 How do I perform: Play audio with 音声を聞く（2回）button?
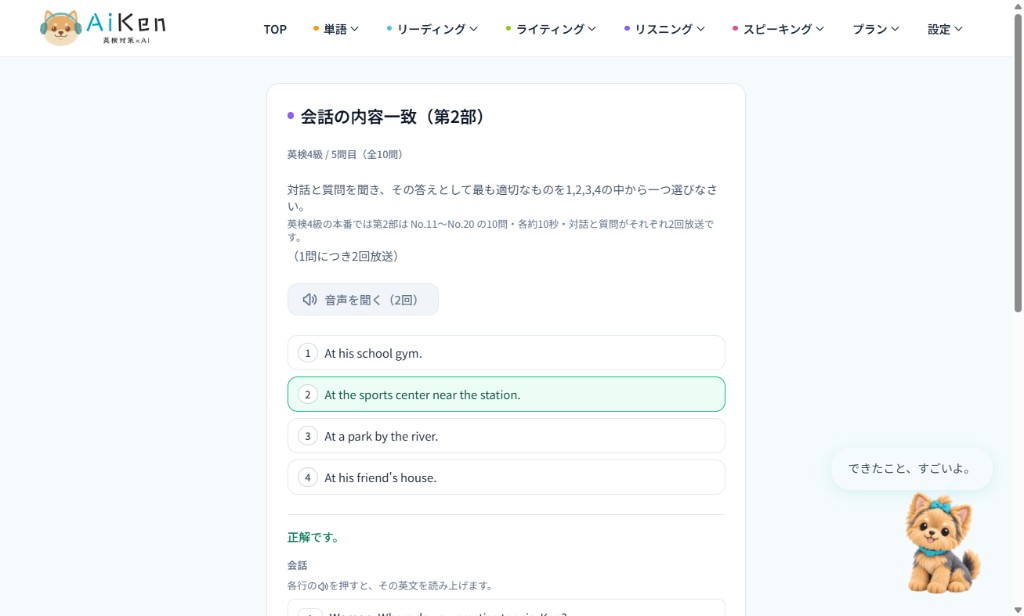(363, 300)
